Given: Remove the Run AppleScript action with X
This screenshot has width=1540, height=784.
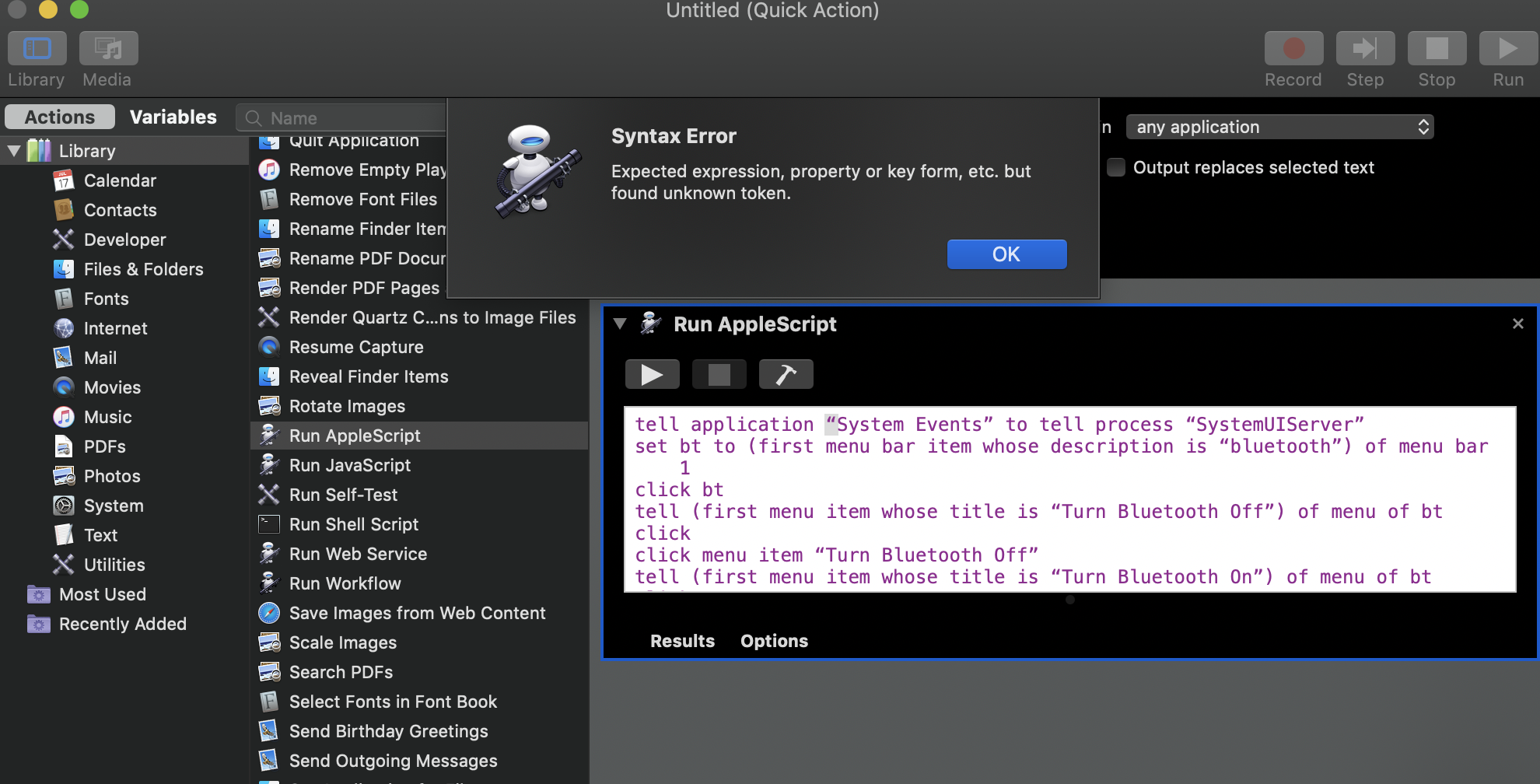Looking at the screenshot, I should [1517, 324].
